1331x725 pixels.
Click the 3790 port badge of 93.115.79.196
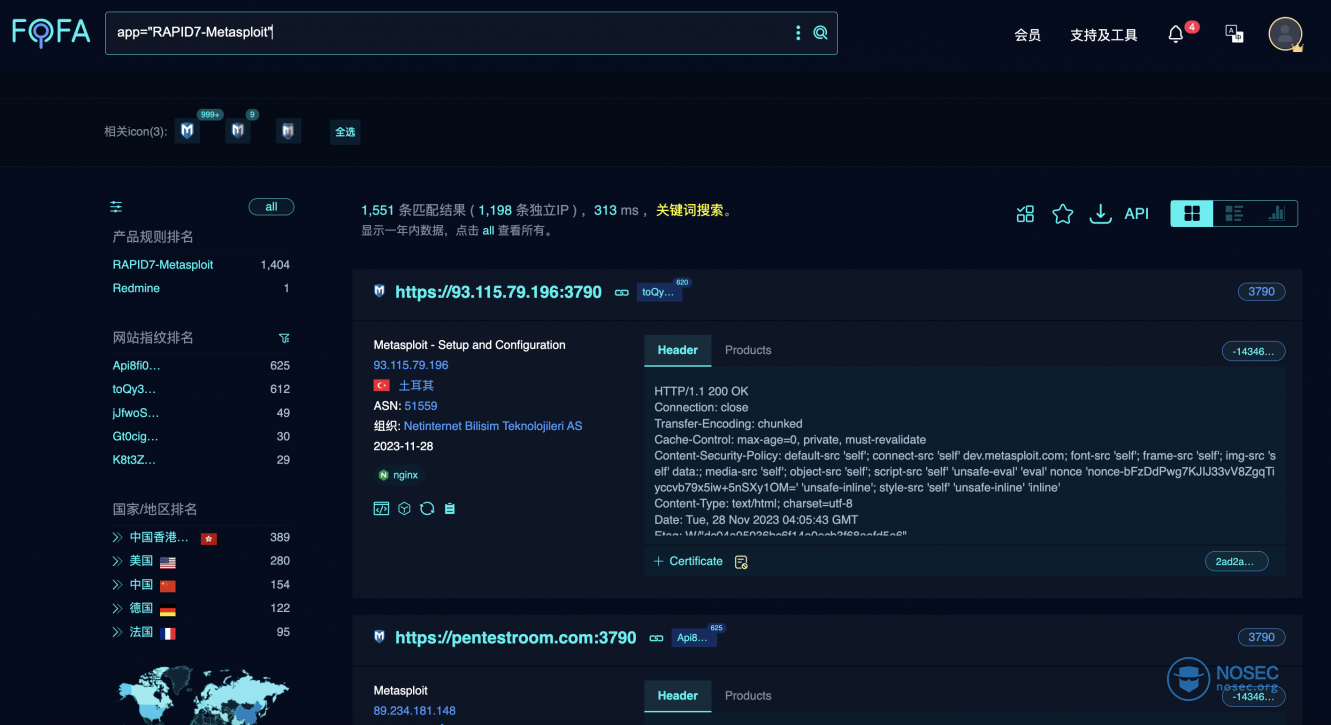pos(1261,292)
